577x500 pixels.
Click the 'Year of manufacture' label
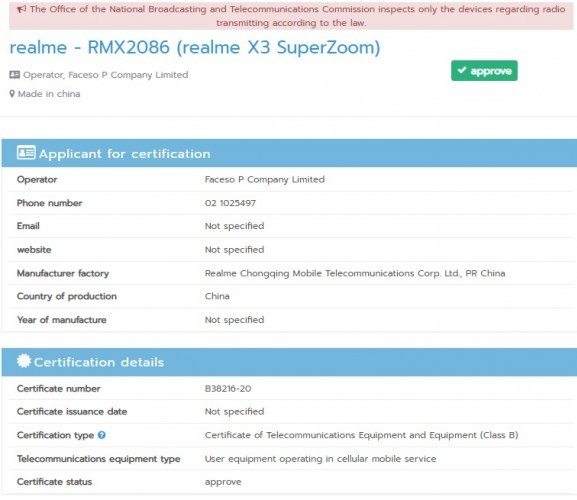click(x=61, y=320)
